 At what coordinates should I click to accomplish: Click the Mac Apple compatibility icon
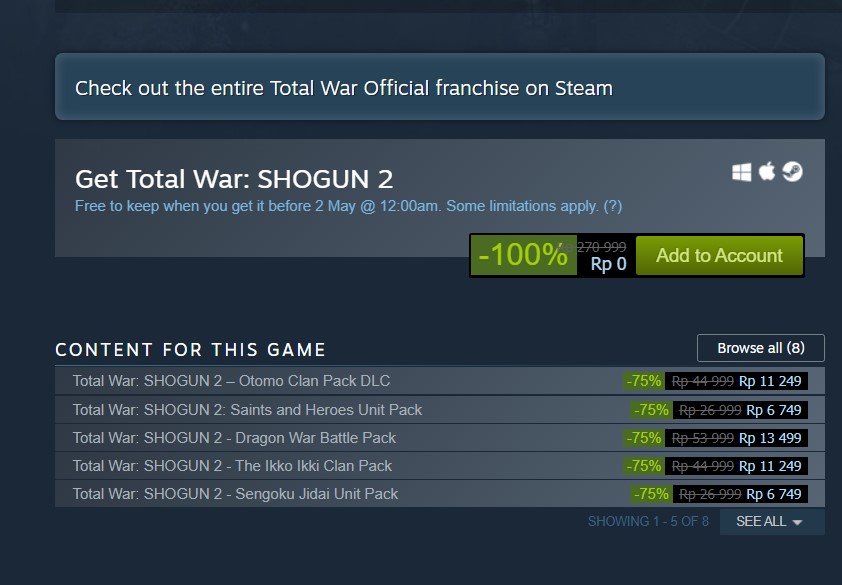click(765, 172)
